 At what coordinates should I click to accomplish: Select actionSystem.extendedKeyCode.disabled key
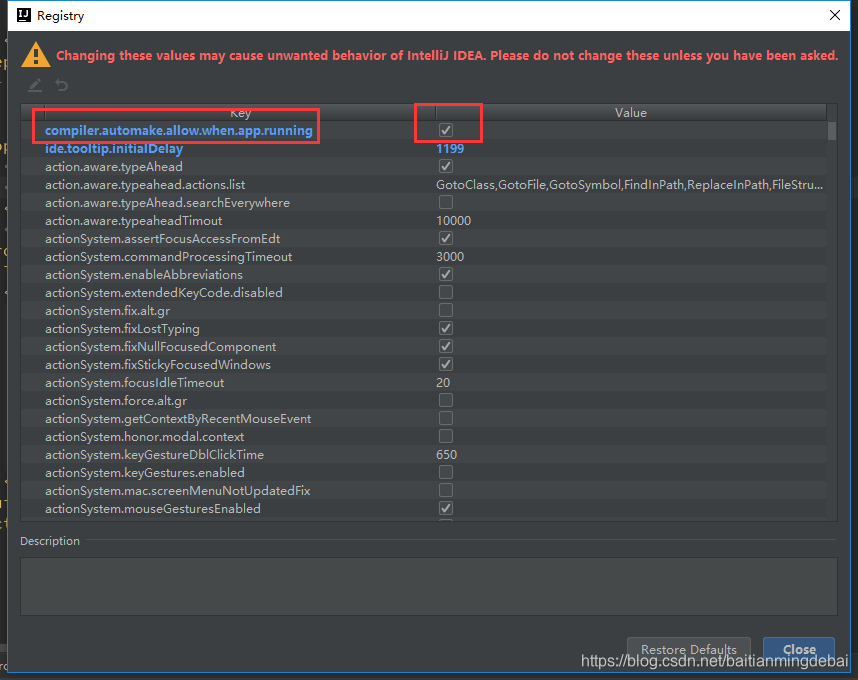click(164, 293)
